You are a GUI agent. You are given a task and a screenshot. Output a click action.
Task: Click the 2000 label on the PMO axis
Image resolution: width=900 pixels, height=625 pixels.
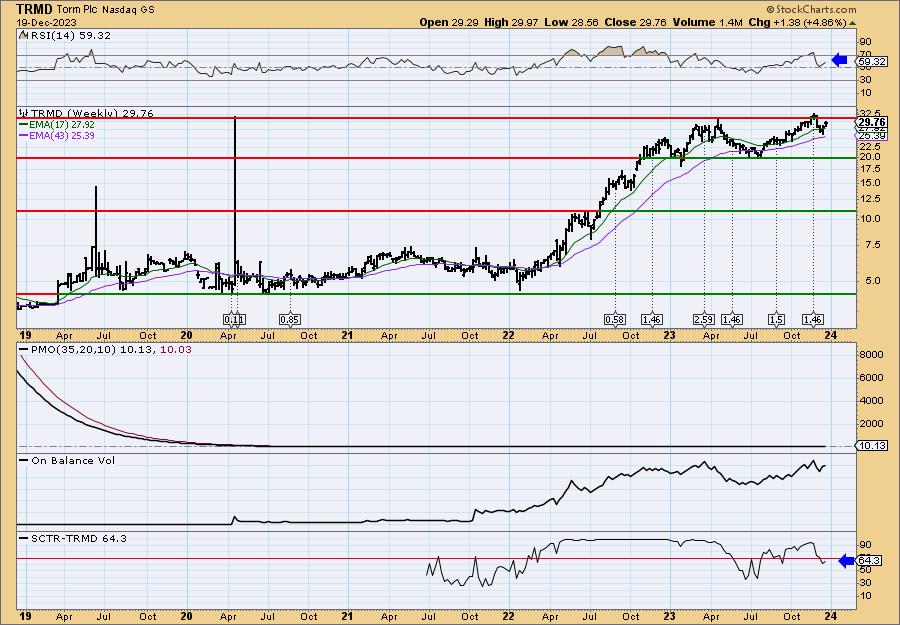(871, 424)
